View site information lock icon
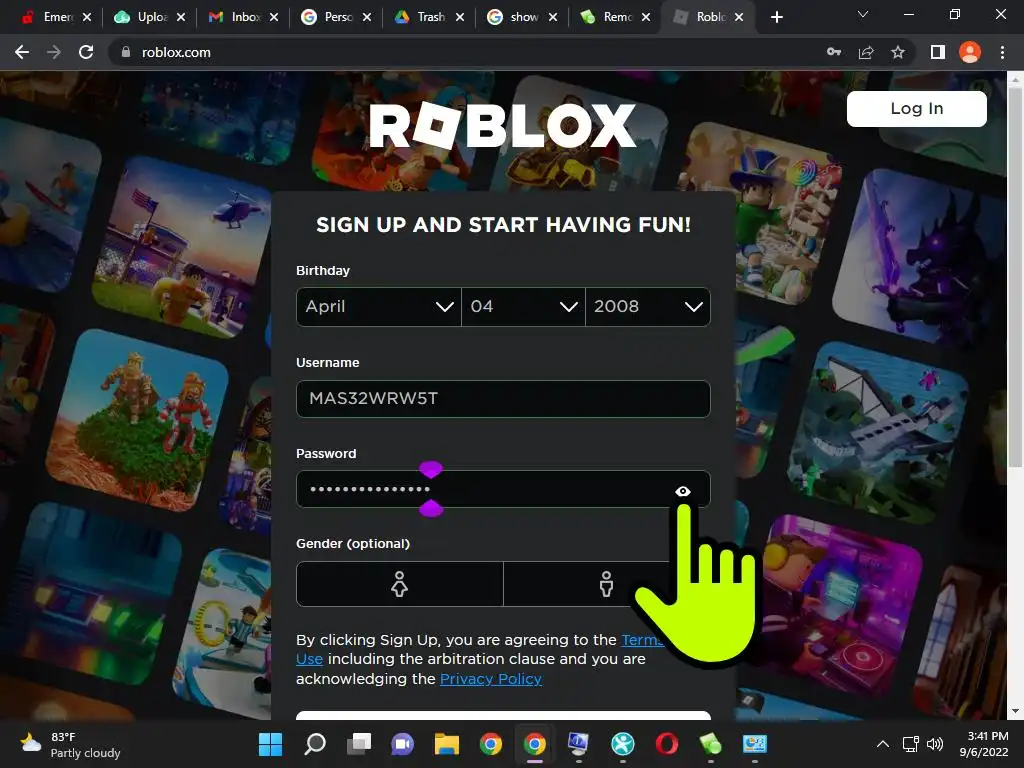This screenshot has width=1024, height=768. tap(126, 52)
